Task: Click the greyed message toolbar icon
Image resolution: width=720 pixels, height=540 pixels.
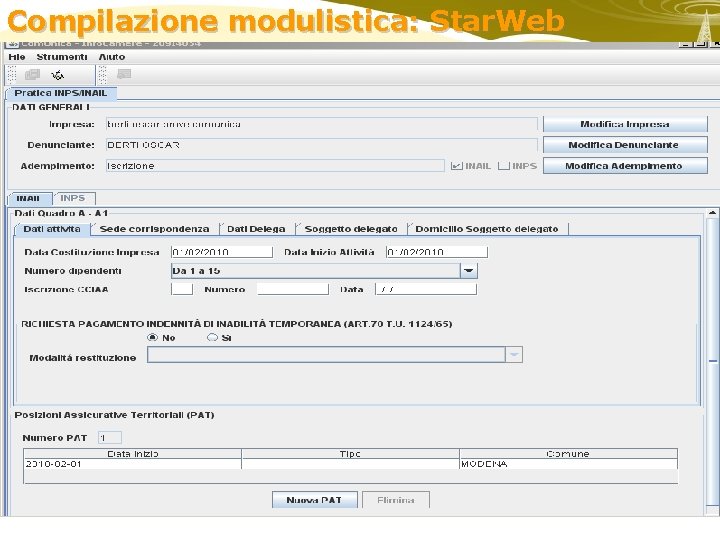Action: click(124, 74)
